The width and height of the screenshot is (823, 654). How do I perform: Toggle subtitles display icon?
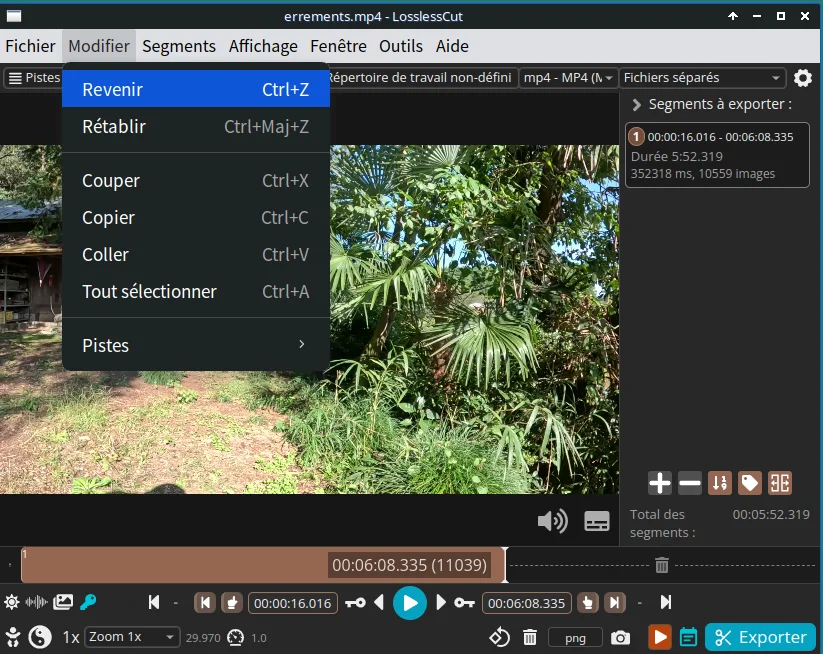pos(597,521)
